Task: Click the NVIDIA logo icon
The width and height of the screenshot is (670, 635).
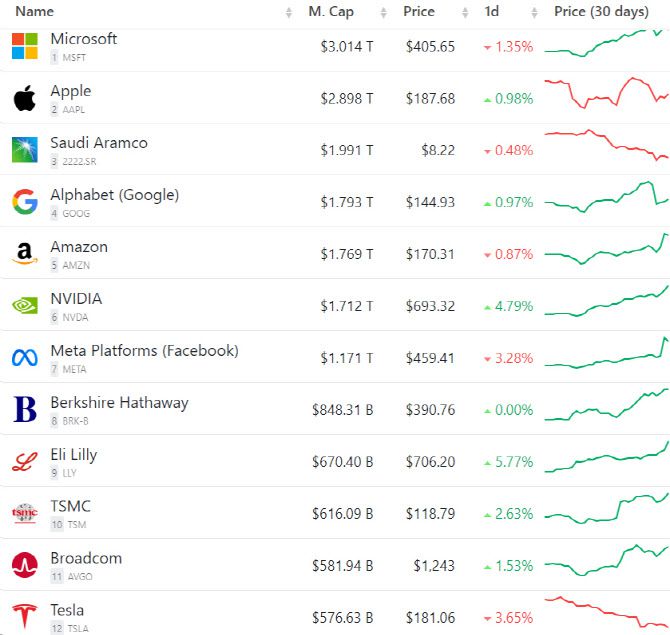Action: [x=25, y=306]
